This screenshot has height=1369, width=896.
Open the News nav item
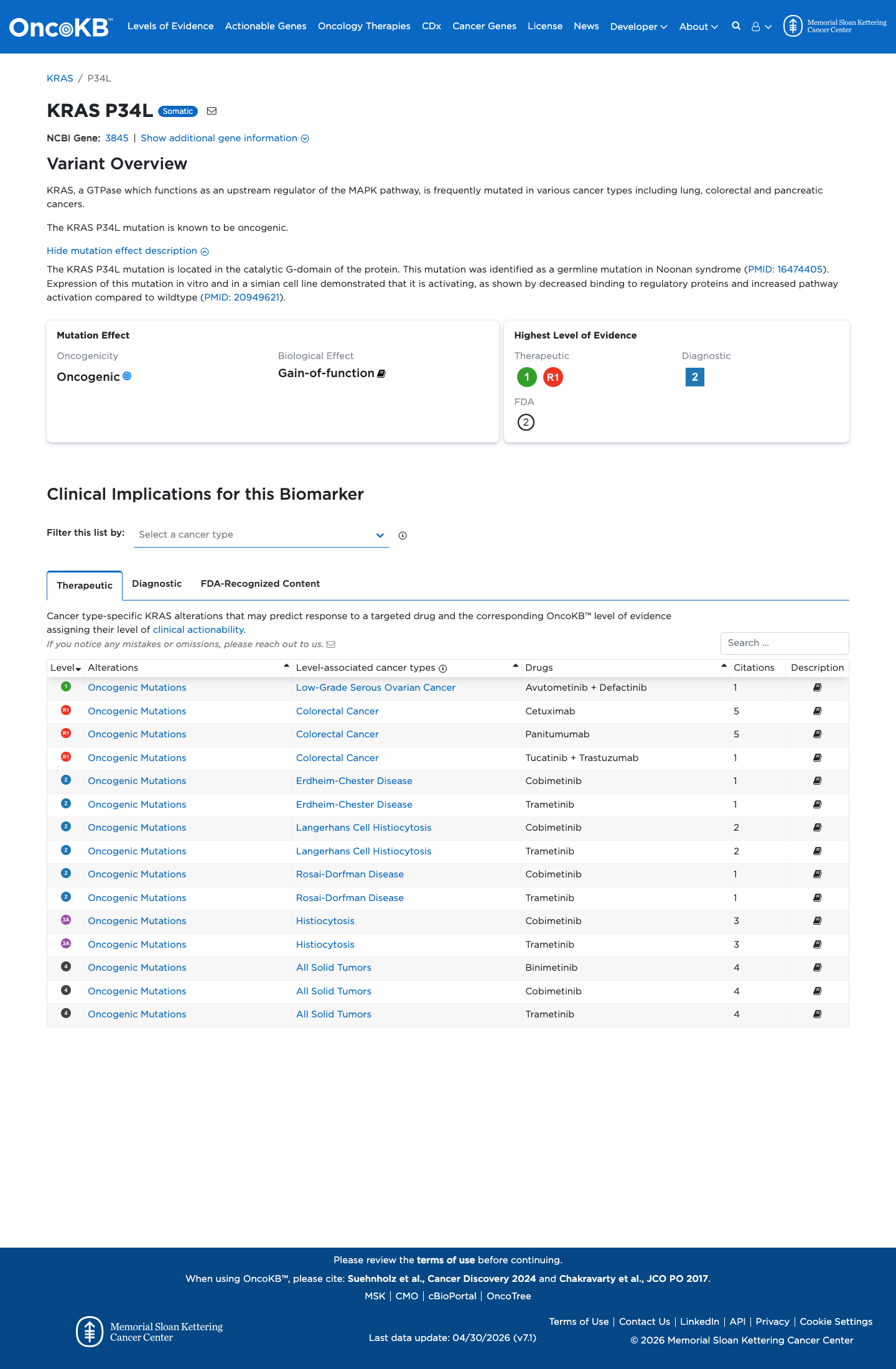[586, 26]
